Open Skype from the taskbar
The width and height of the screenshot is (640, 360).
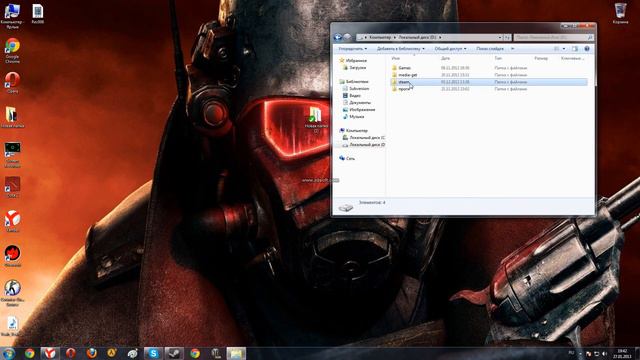(x=153, y=353)
